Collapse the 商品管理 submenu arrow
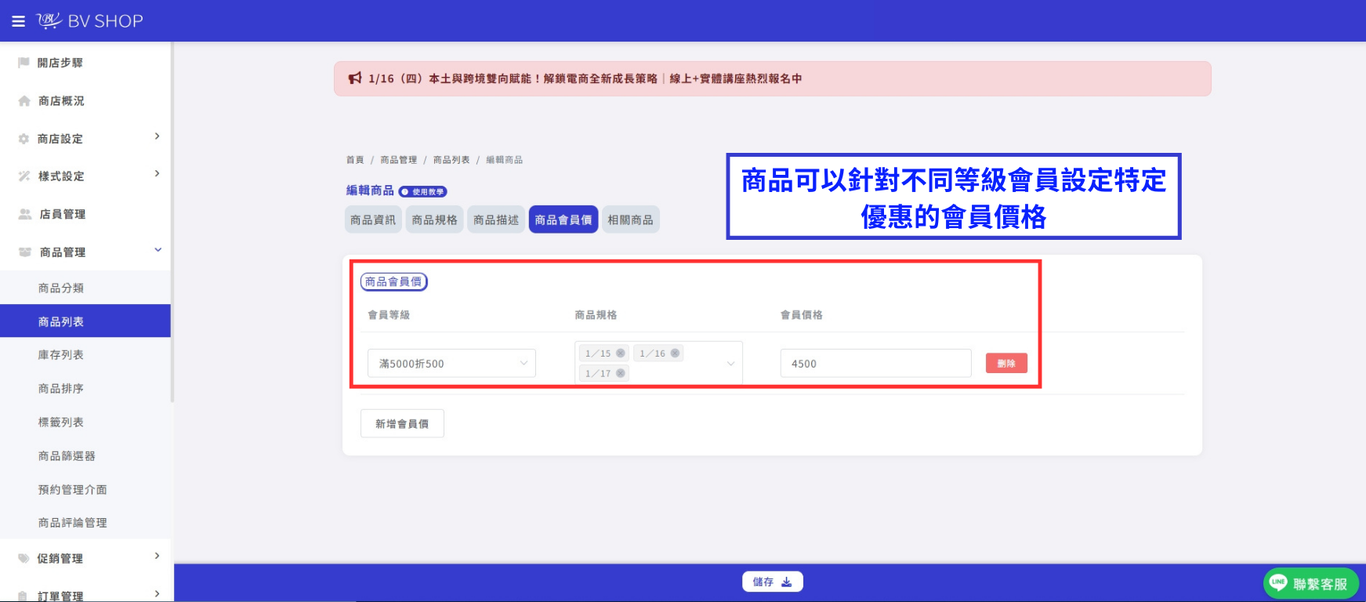 [x=157, y=250]
